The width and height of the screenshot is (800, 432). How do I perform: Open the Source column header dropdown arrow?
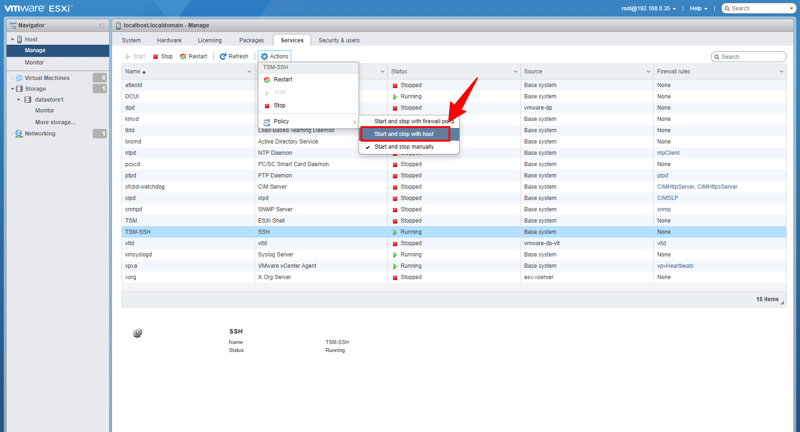[648, 72]
